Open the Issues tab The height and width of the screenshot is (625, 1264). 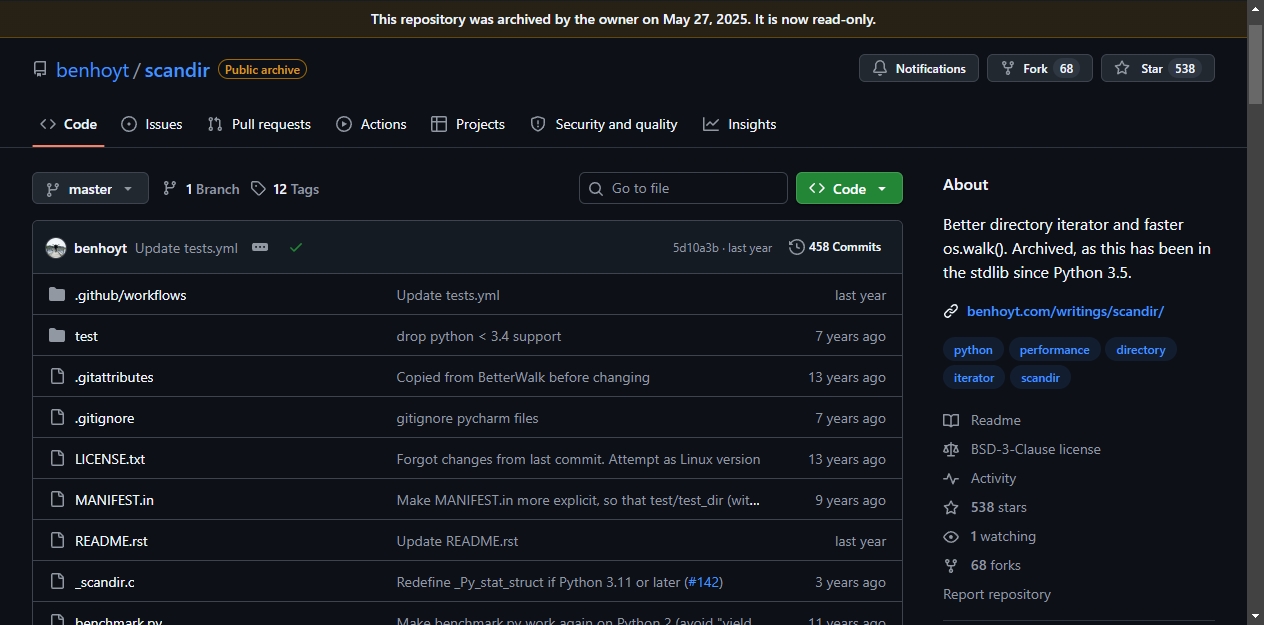[152, 124]
